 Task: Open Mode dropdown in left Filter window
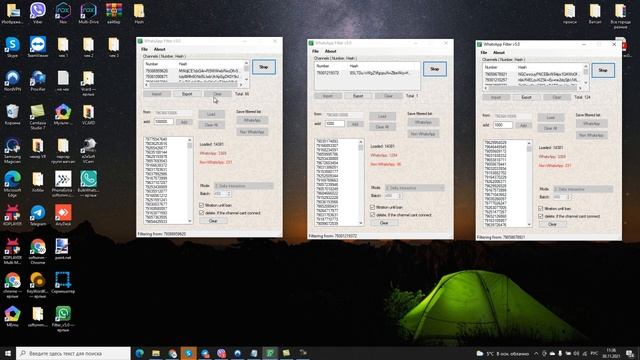[x=243, y=186]
